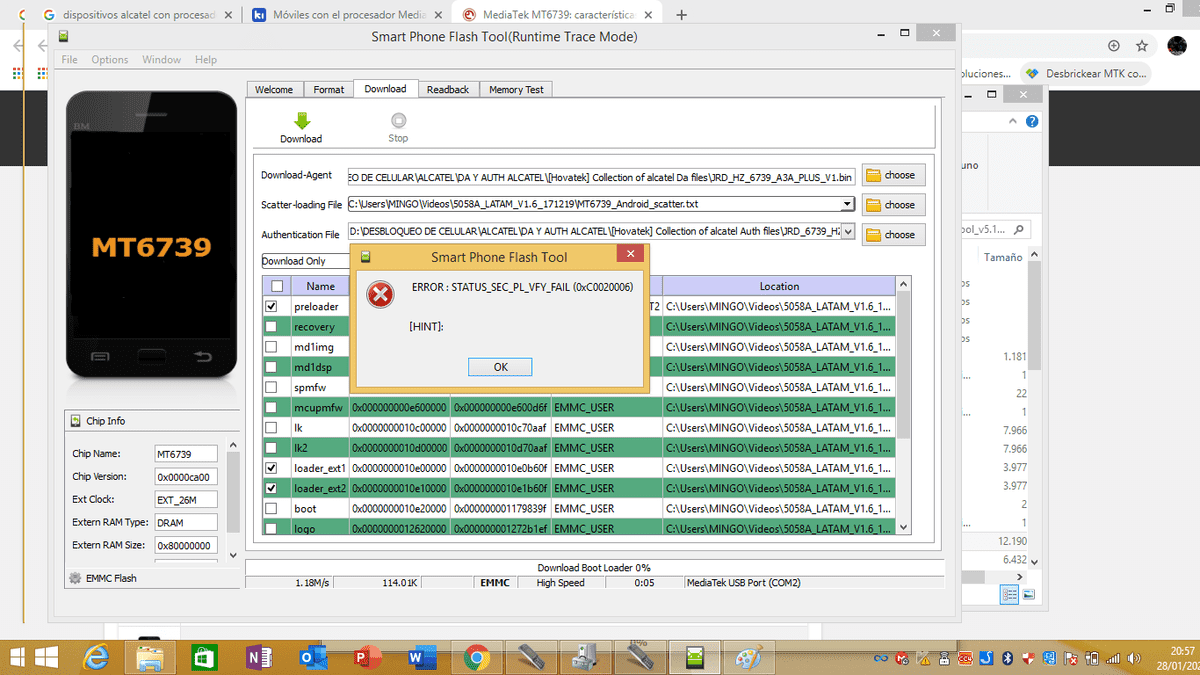Open the Options menu
Screen dimensions: 1200x675
[110, 60]
